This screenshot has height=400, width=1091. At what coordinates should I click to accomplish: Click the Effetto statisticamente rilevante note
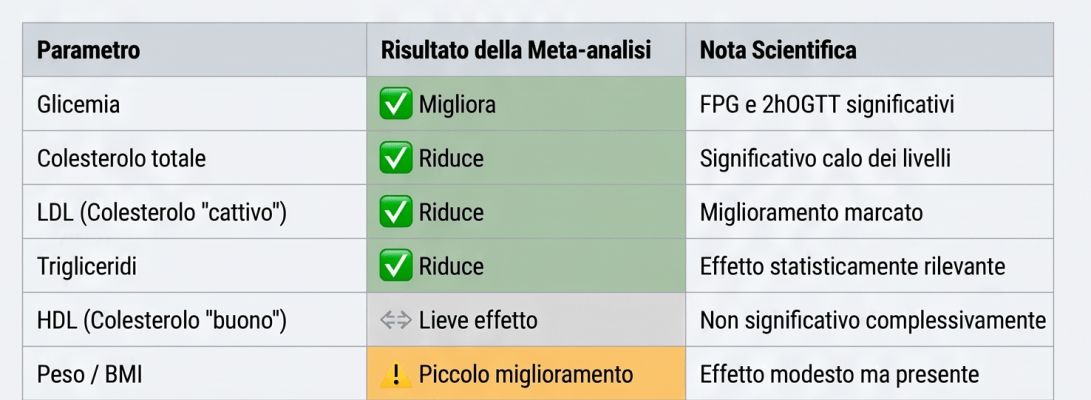[x=852, y=266]
